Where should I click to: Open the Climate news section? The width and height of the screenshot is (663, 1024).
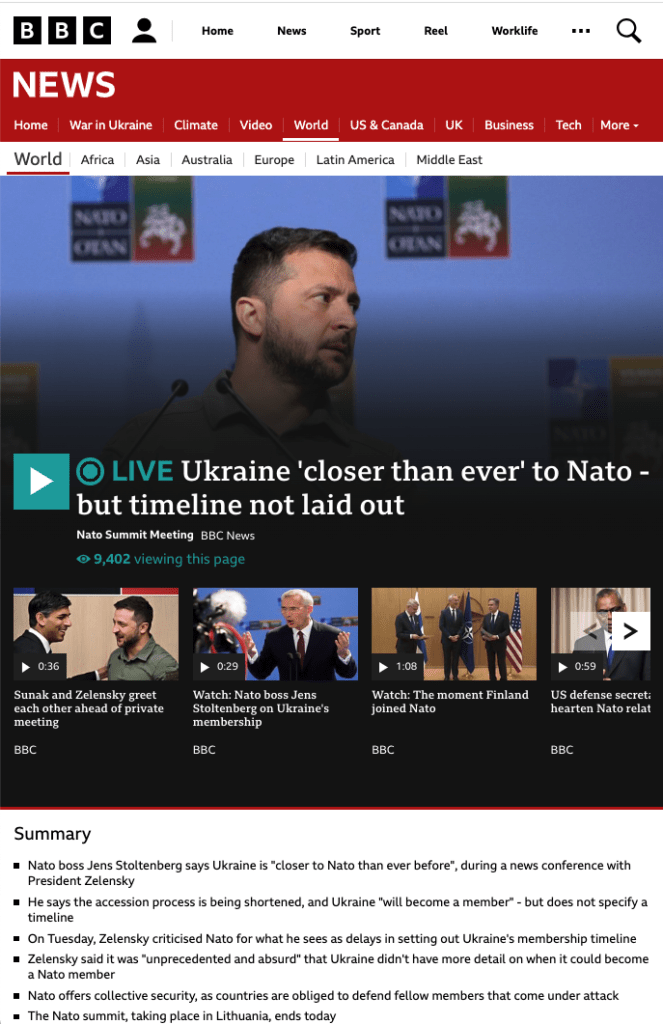(x=195, y=125)
